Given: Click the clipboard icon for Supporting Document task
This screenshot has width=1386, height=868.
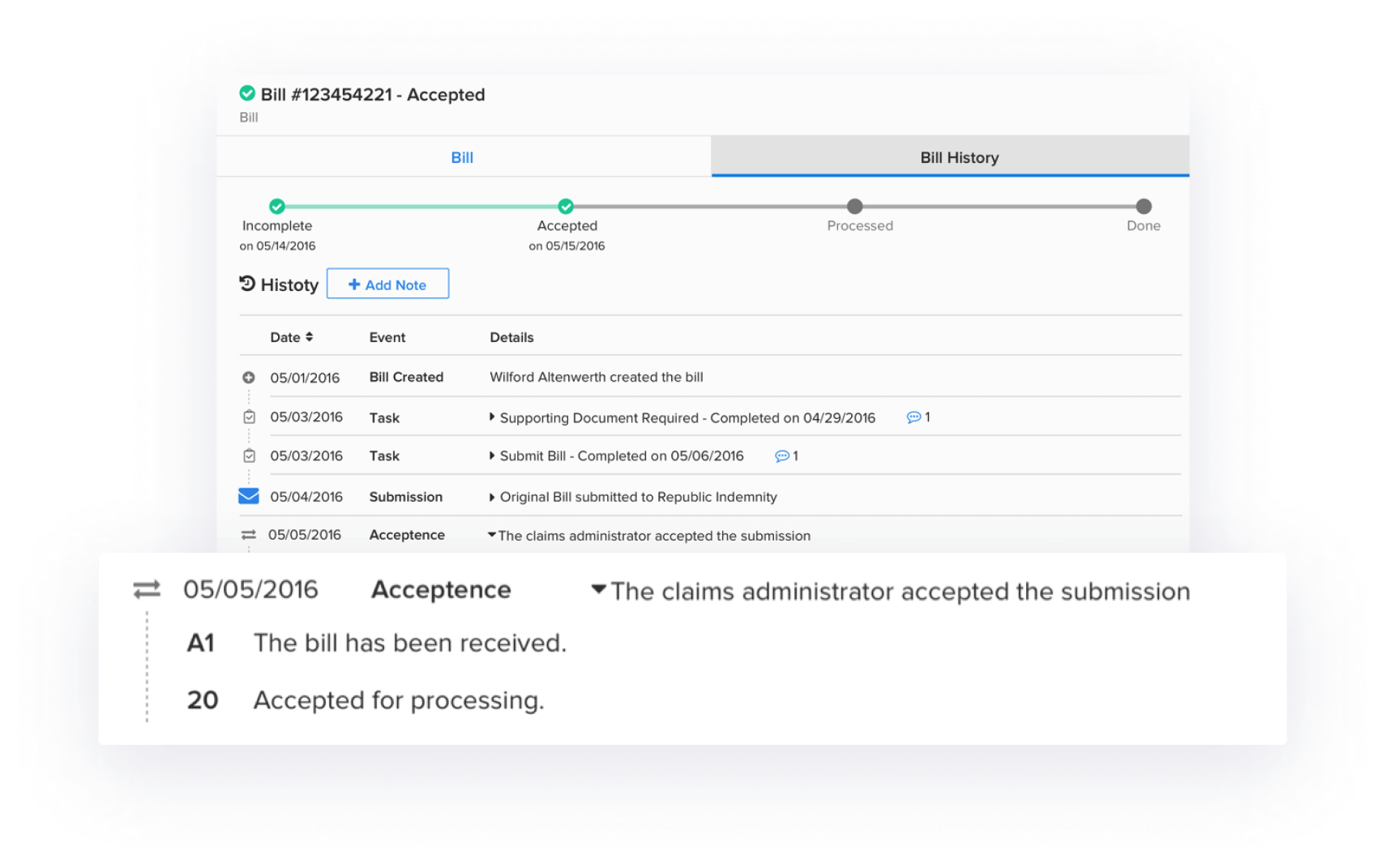Looking at the screenshot, I should (249, 417).
